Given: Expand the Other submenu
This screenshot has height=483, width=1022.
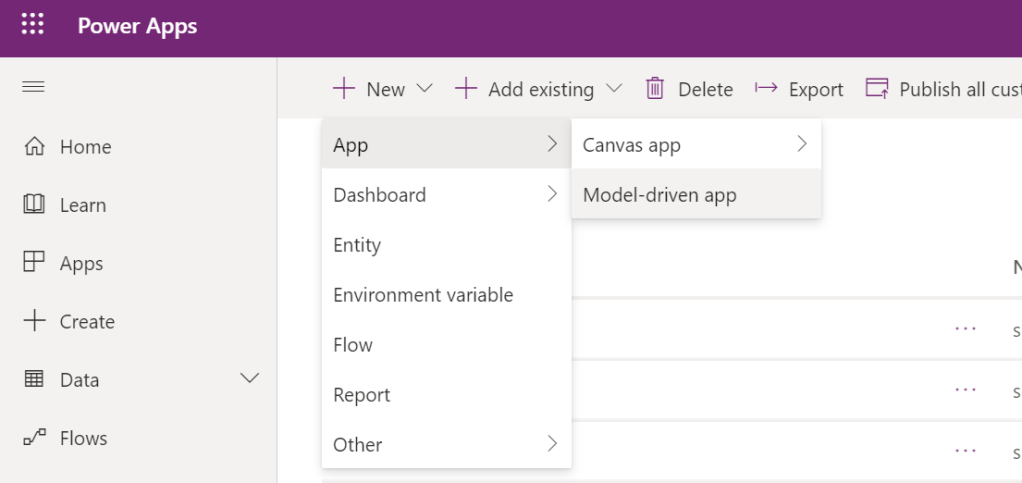Looking at the screenshot, I should coord(445,445).
